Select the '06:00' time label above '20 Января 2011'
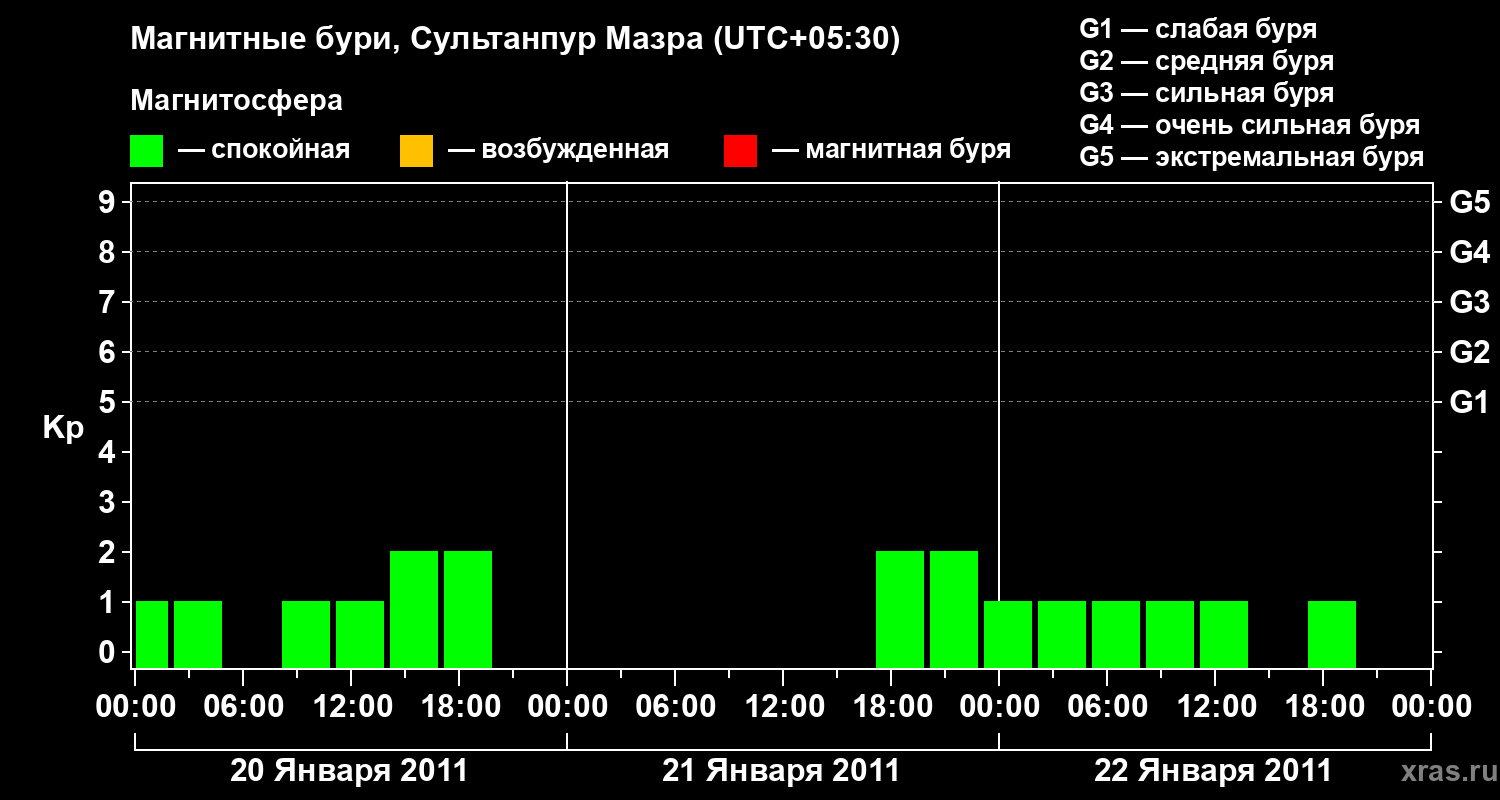Image resolution: width=1500 pixels, height=800 pixels. [243, 706]
